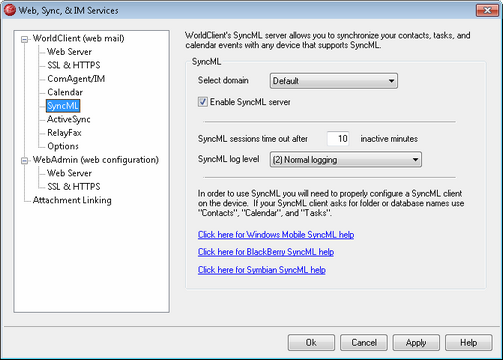The image size is (503, 360).
Task: Open SSL & HTTPS under WorldClient
Action: (x=74, y=65)
